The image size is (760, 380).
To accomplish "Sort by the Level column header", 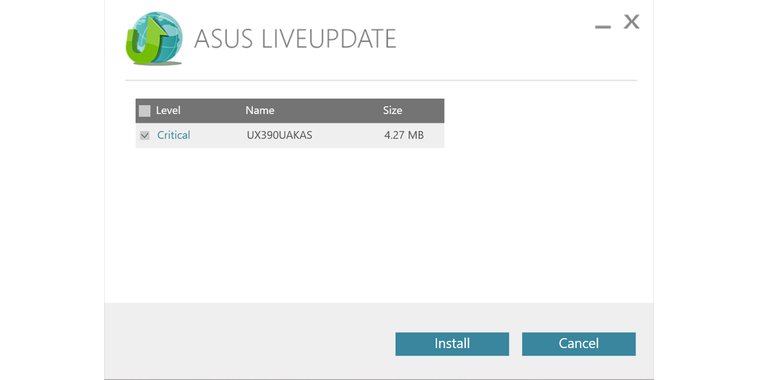I will pos(168,111).
